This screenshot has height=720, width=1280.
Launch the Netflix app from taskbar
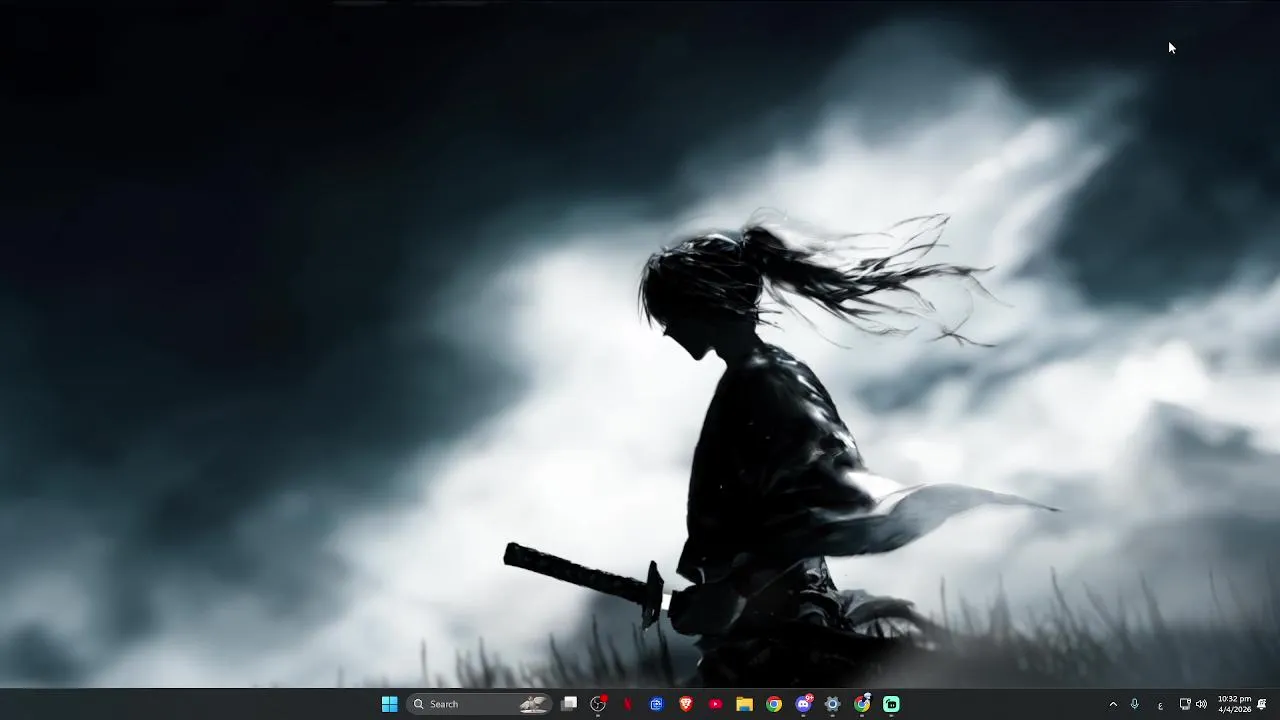coord(628,704)
